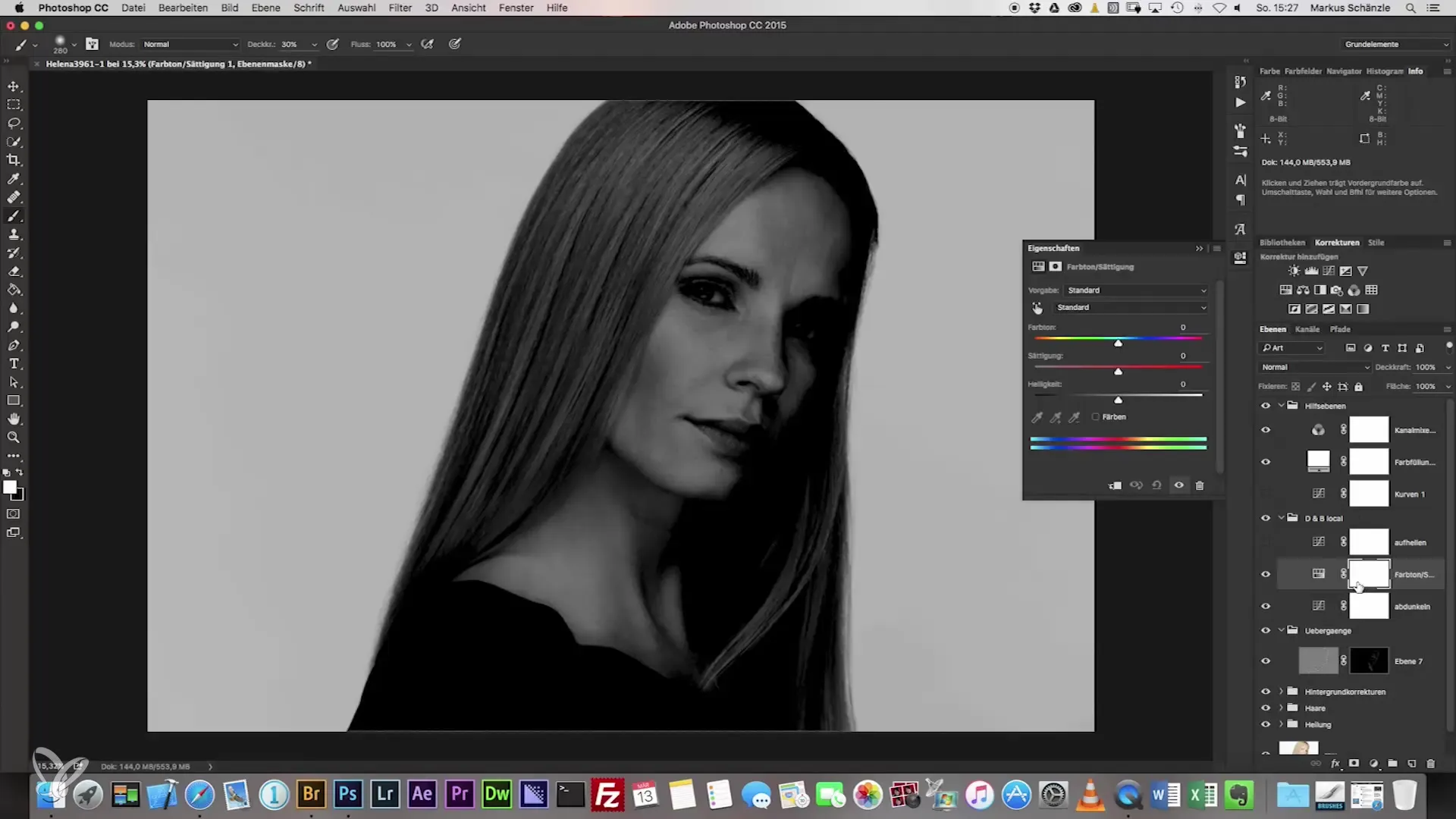Collapse the Hilfsebenen group
This screenshot has height=819, width=1456.
tap(1282, 406)
